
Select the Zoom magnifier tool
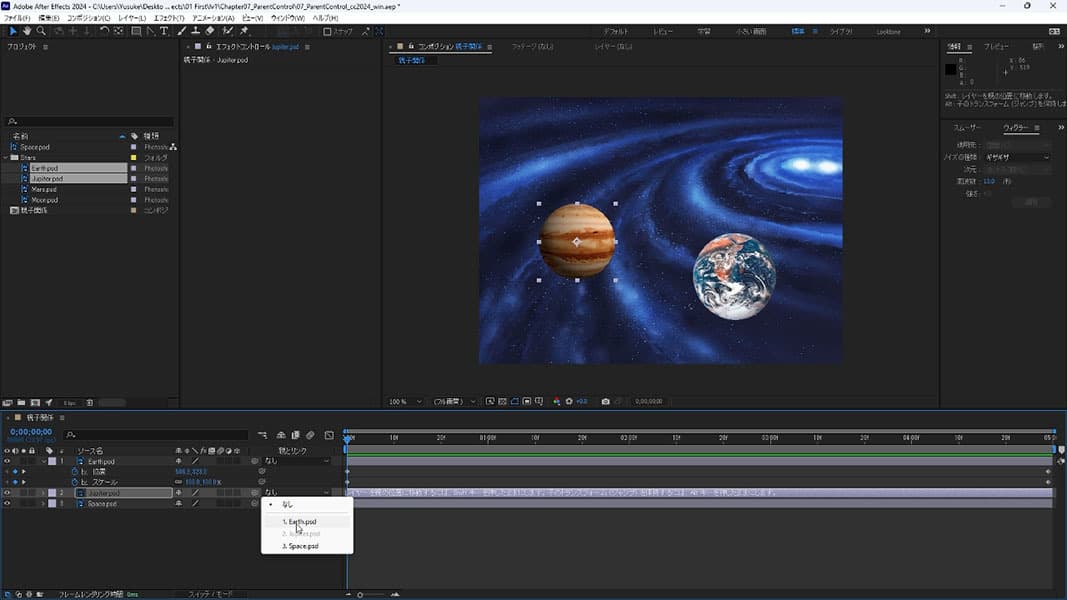[42, 31]
